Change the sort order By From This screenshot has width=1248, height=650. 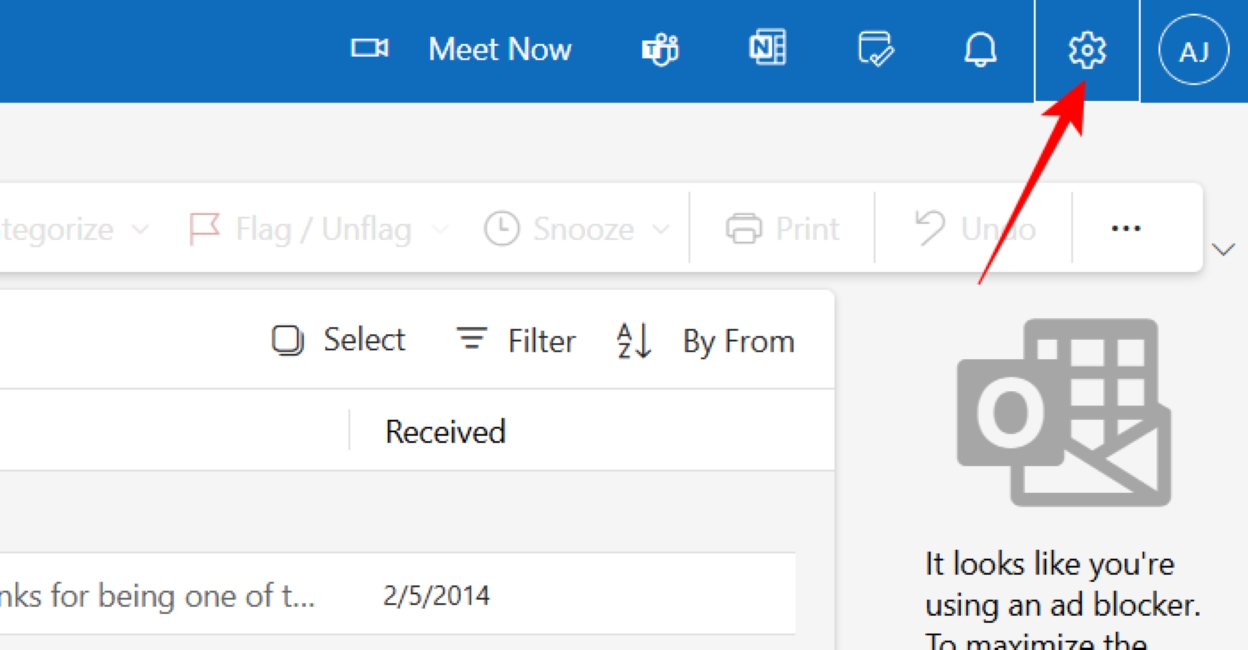[x=706, y=341]
